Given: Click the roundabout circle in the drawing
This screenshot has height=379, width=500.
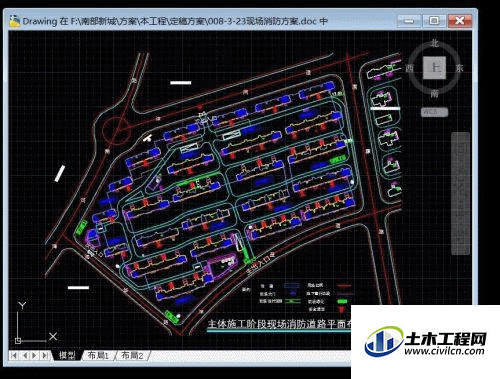Looking at the screenshot, I should (116, 131).
